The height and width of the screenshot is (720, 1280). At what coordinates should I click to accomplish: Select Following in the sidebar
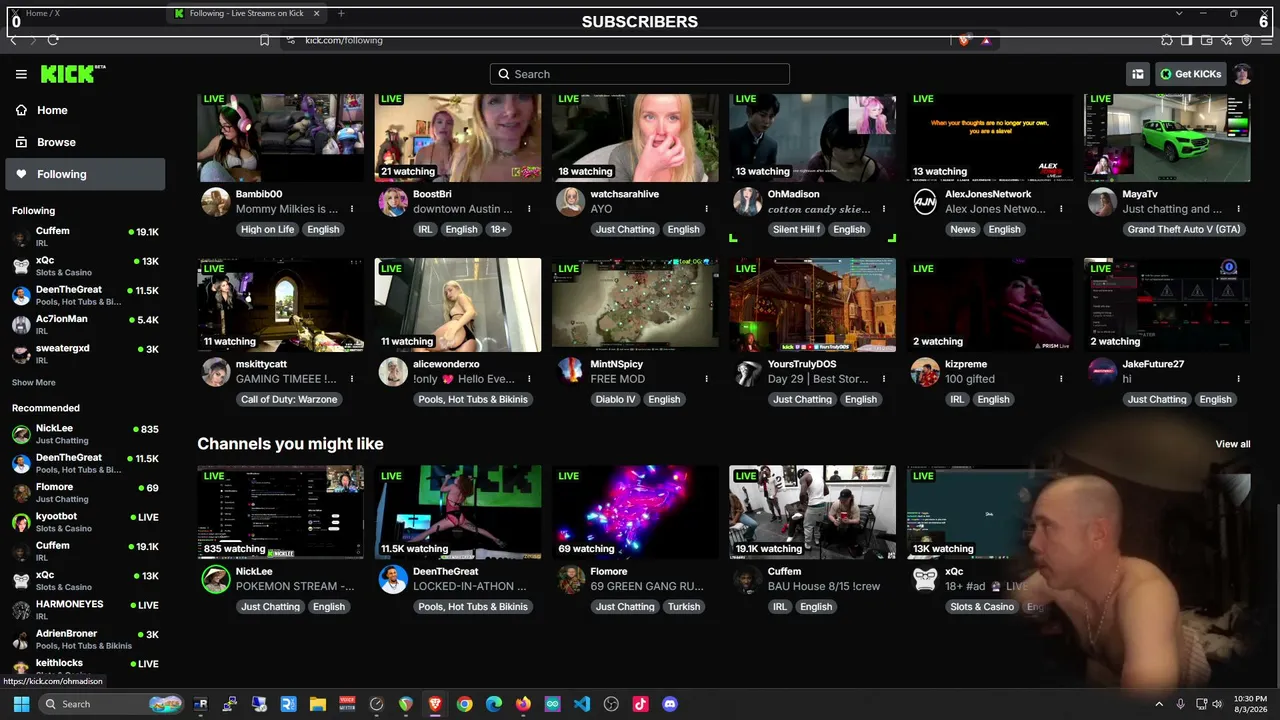pos(85,174)
